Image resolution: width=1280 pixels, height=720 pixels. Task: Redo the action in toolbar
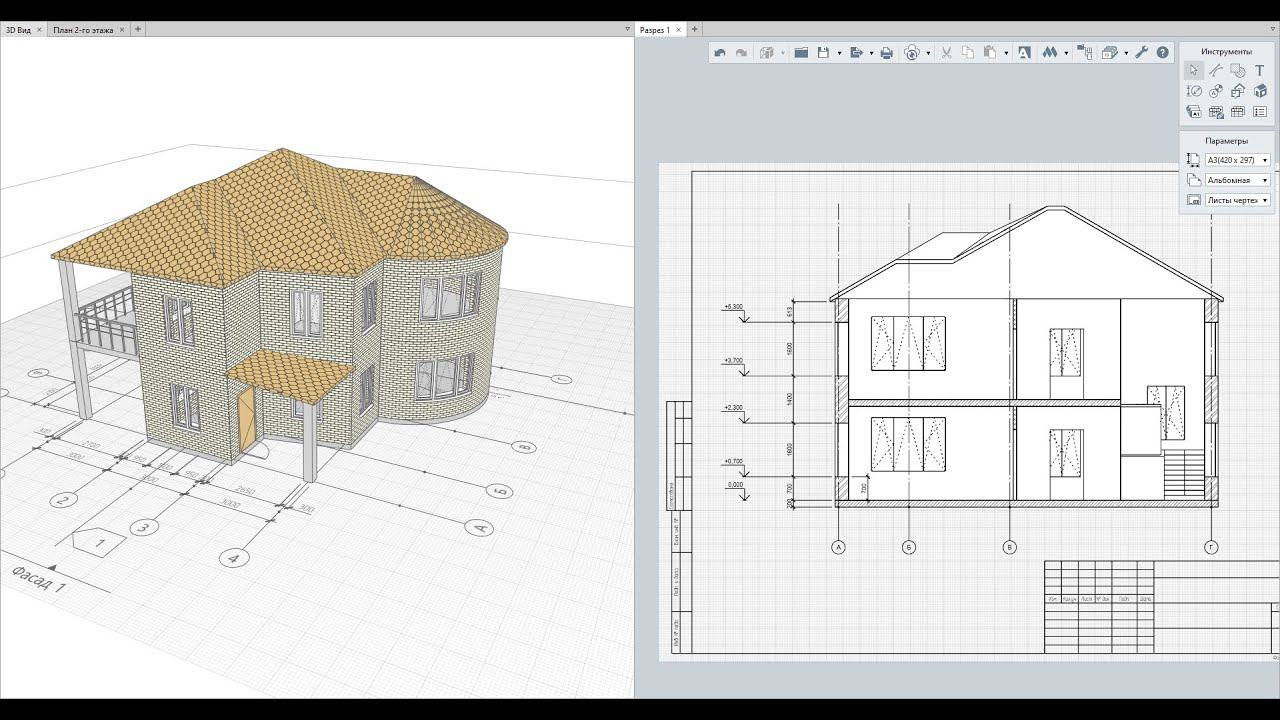tap(741, 53)
